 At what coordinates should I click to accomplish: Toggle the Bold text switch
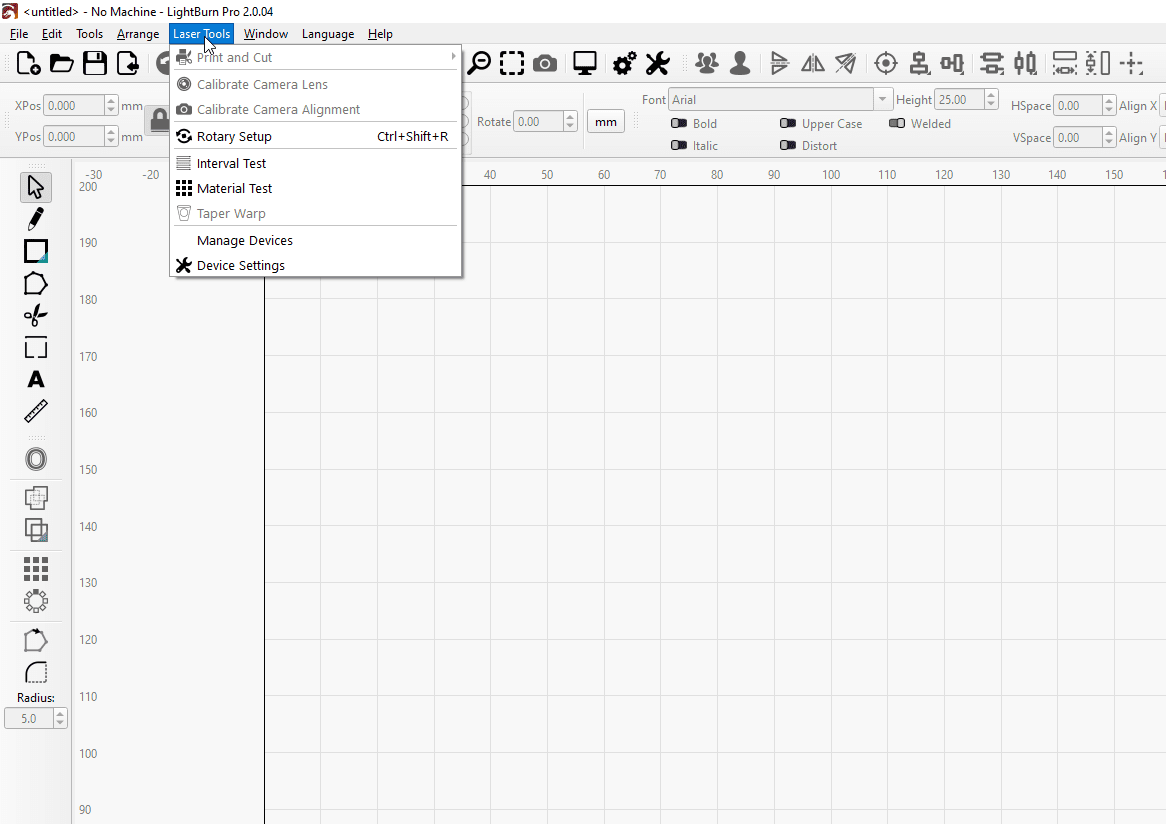(679, 123)
